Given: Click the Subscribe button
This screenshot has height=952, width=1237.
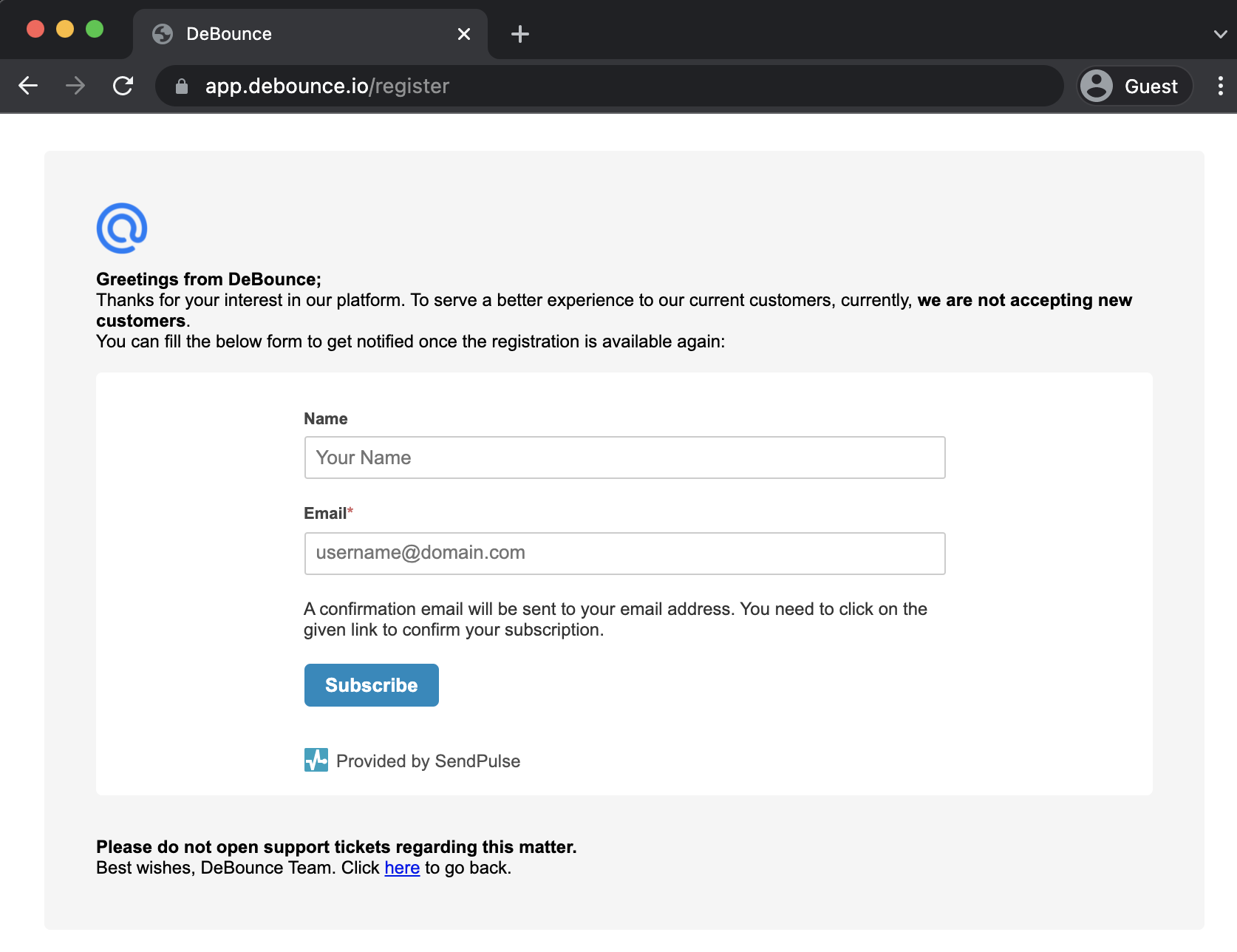Looking at the screenshot, I should tap(372, 685).
